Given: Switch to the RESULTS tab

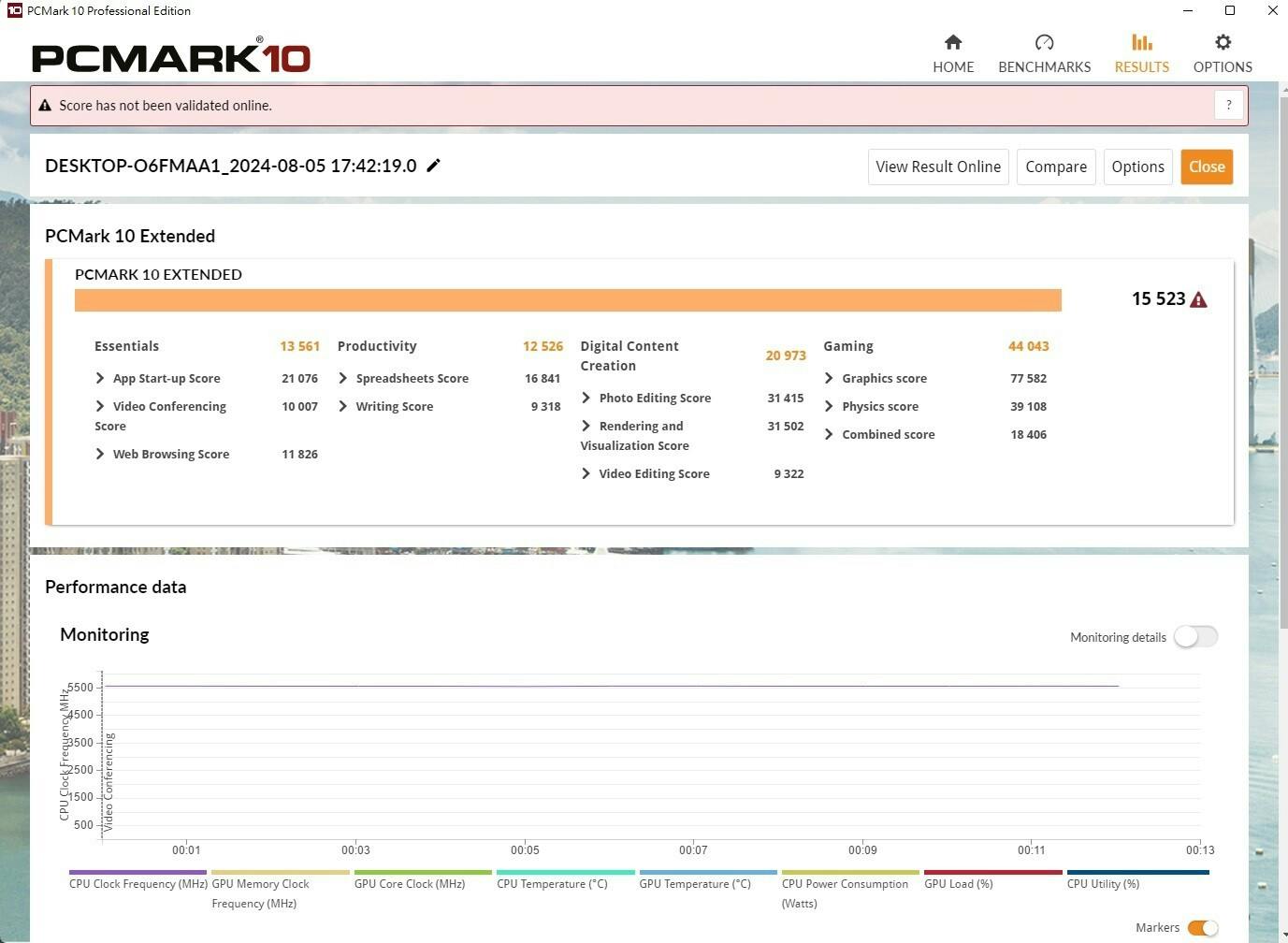Looking at the screenshot, I should 1142,54.
